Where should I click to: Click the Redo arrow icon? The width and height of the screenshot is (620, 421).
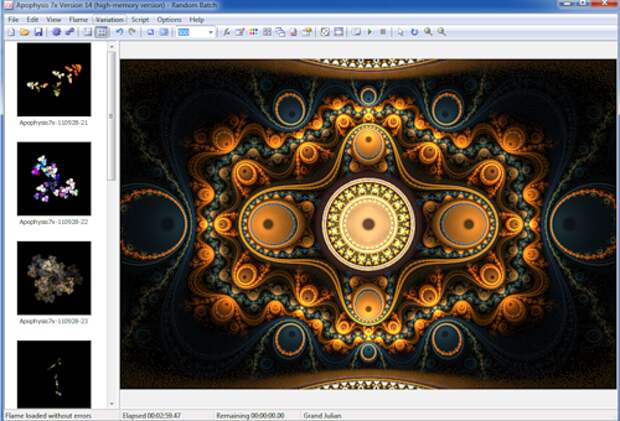click(x=132, y=32)
